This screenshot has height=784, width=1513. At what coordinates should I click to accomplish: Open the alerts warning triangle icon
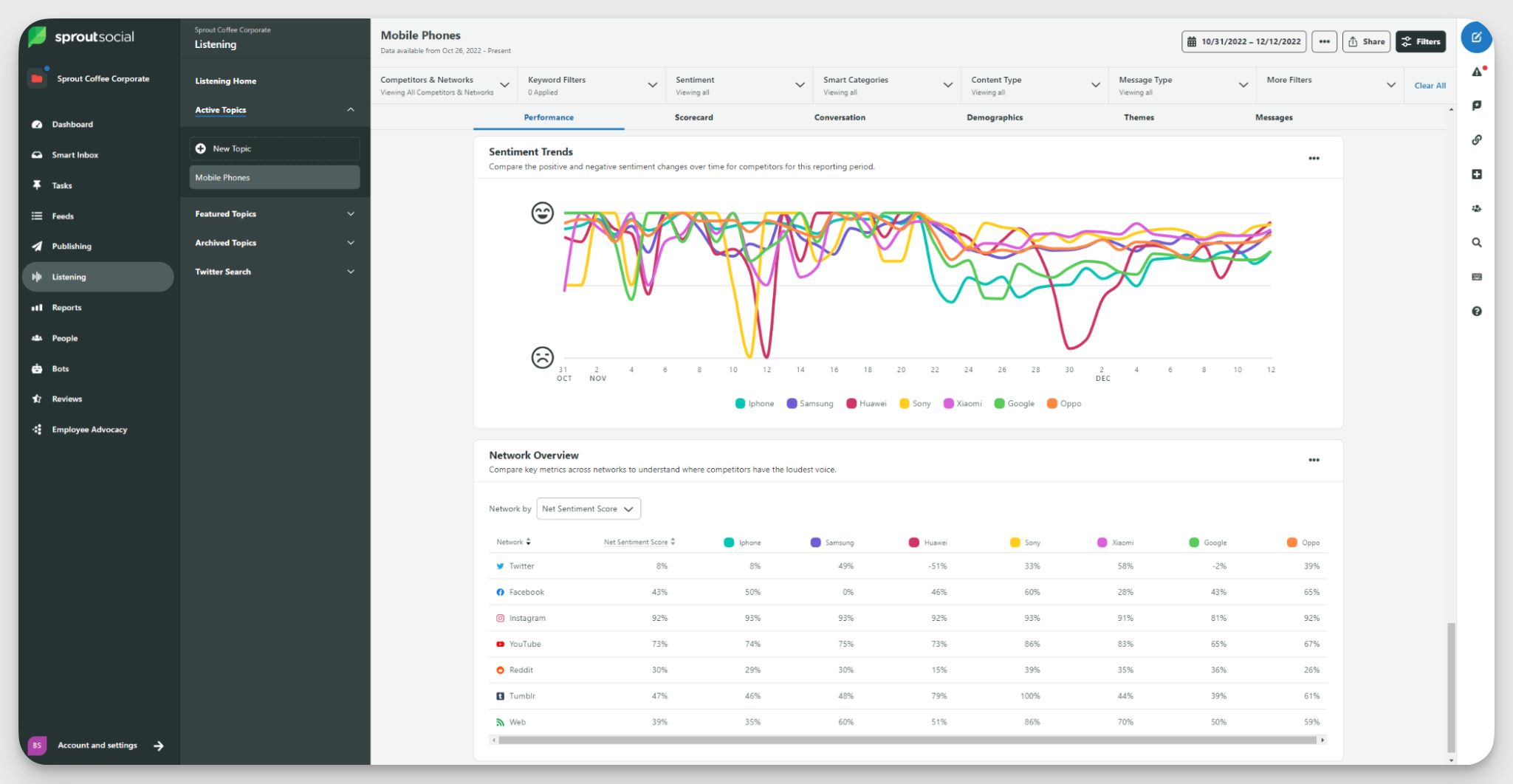click(1477, 72)
